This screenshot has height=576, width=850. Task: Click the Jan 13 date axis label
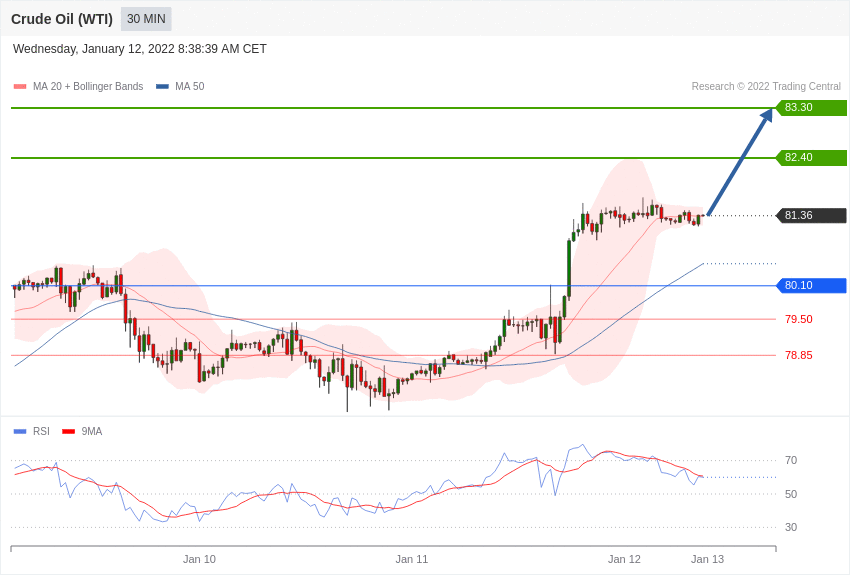click(707, 559)
